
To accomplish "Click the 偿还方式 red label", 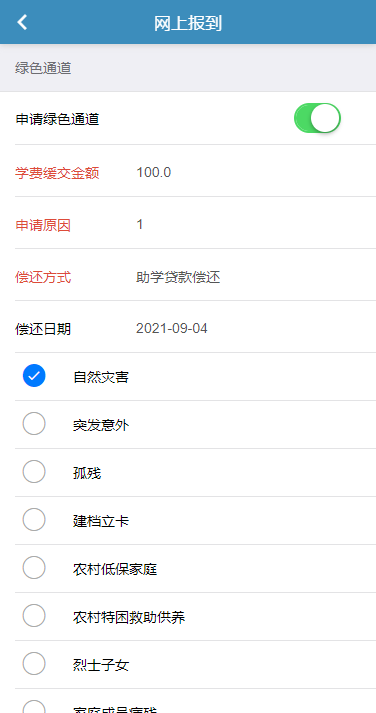I will pyautogui.click(x=43, y=277).
